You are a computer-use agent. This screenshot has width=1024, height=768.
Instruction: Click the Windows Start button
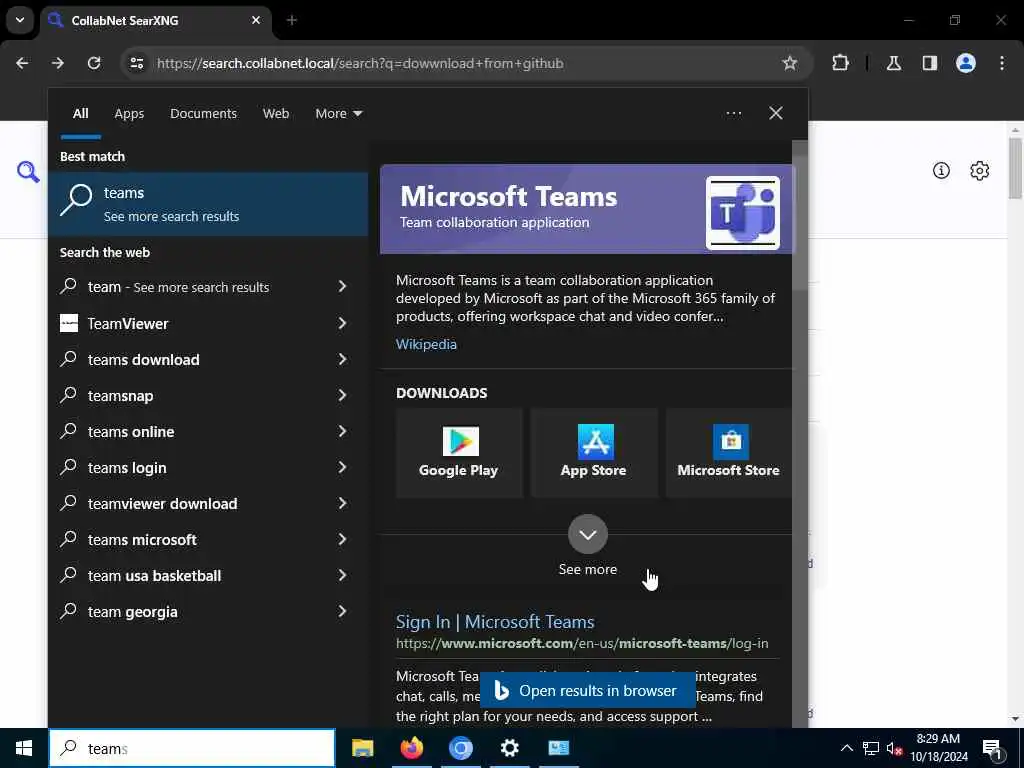tap(24, 748)
